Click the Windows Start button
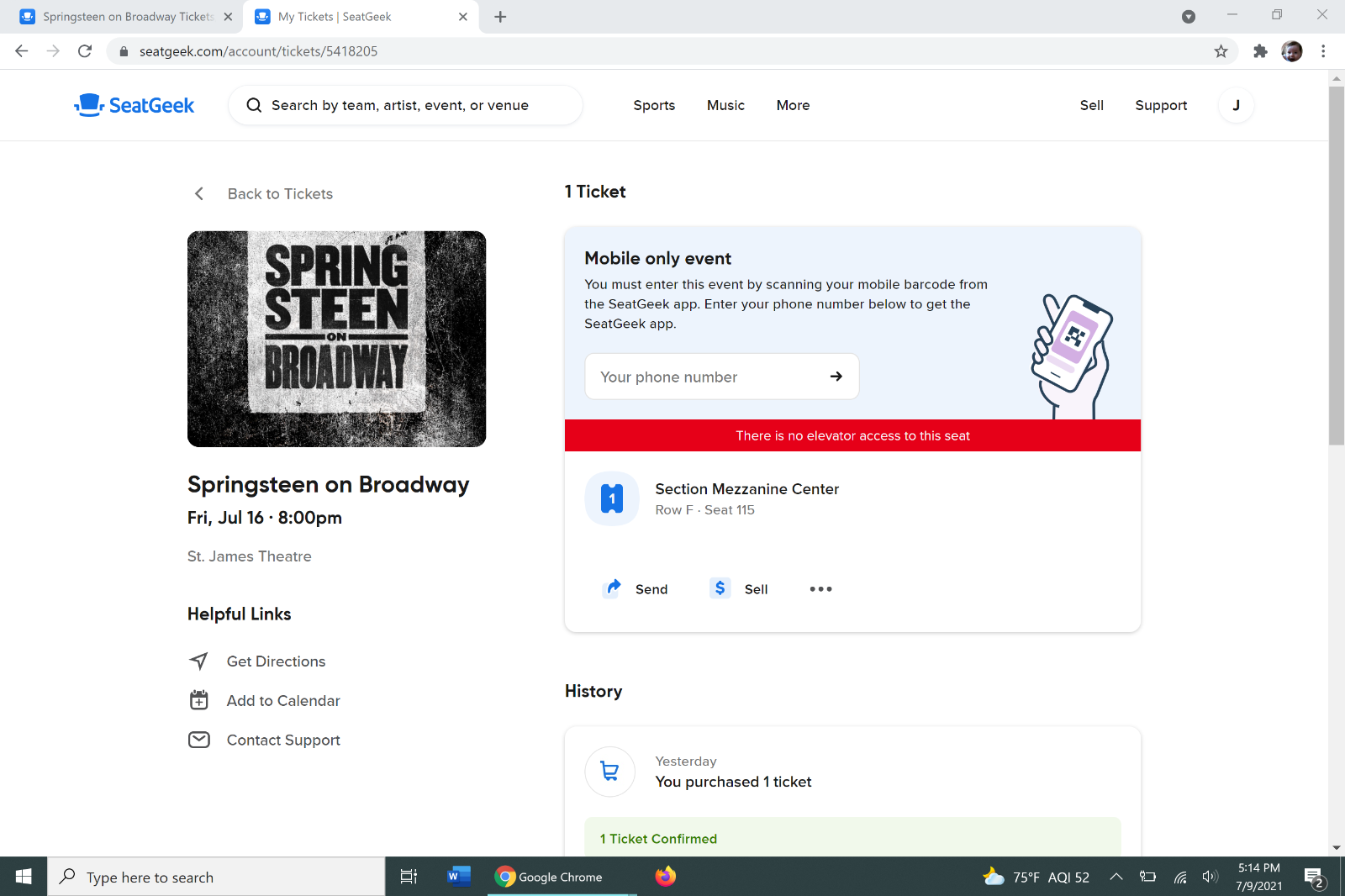 click(24, 877)
